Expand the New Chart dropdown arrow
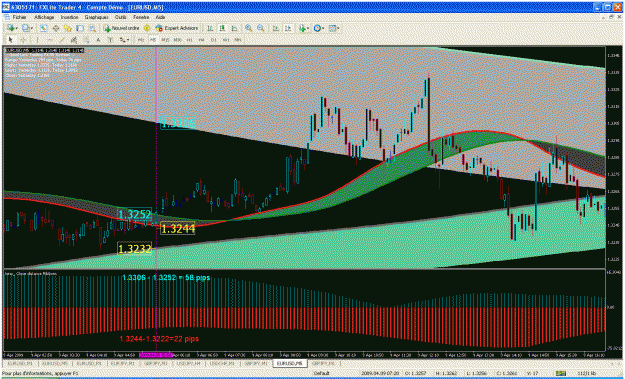This screenshot has height=379, width=625. [x=17, y=28]
